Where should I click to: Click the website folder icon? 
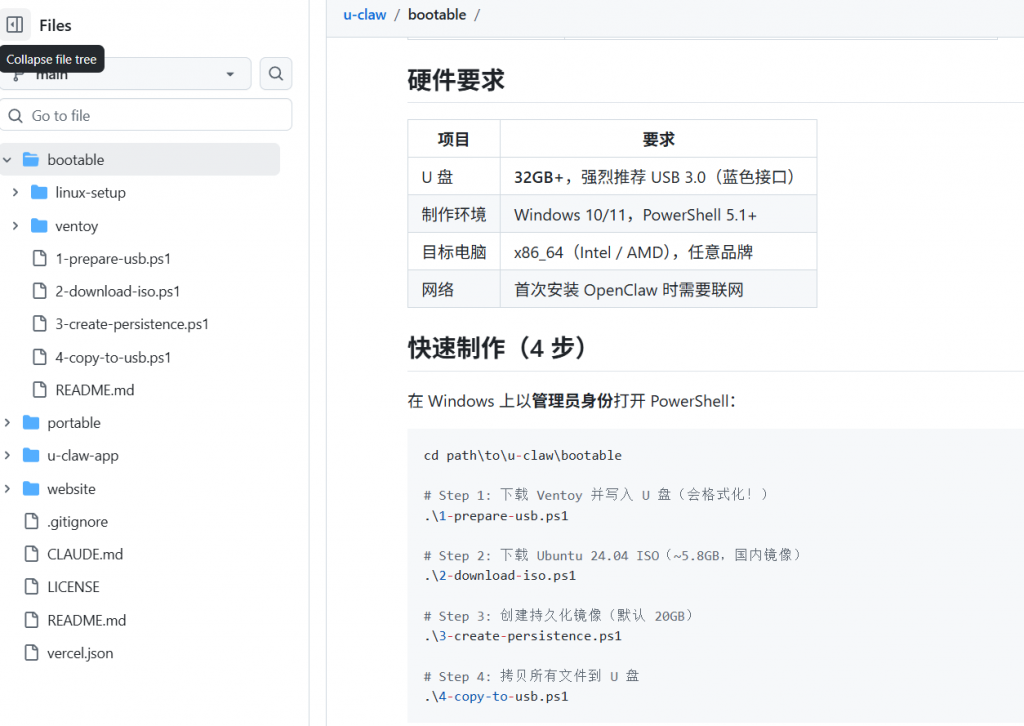pyautogui.click(x=31, y=489)
